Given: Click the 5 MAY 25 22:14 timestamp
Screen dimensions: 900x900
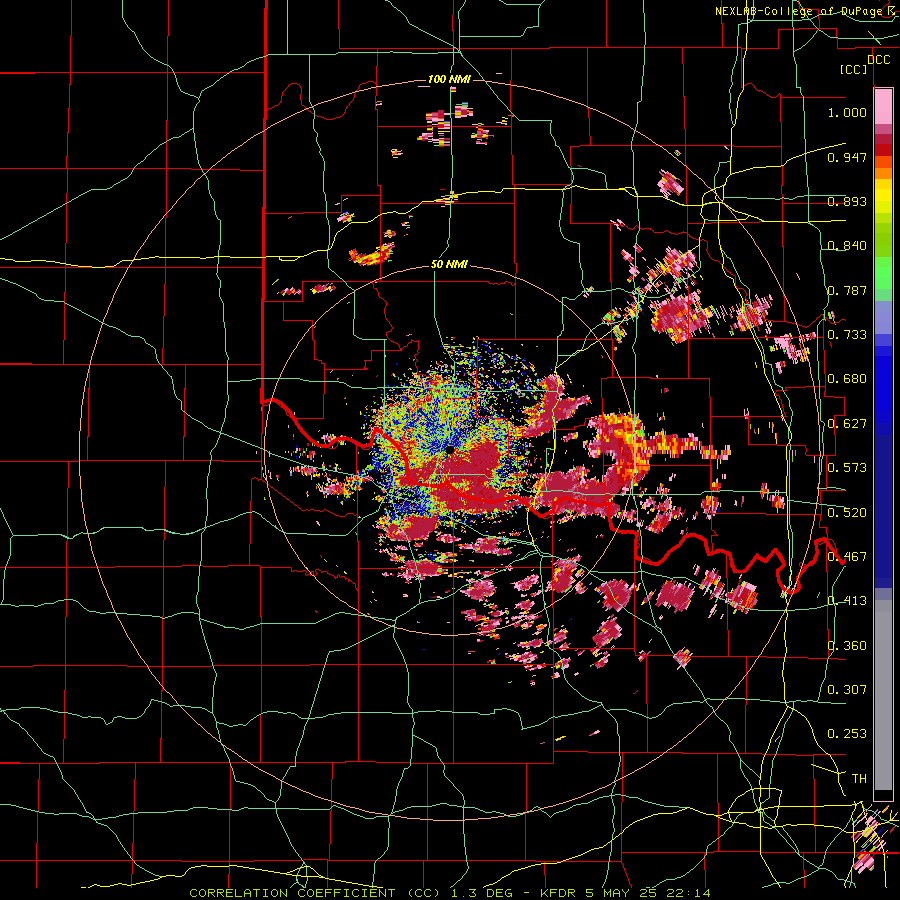Looking at the screenshot, I should [648, 893].
